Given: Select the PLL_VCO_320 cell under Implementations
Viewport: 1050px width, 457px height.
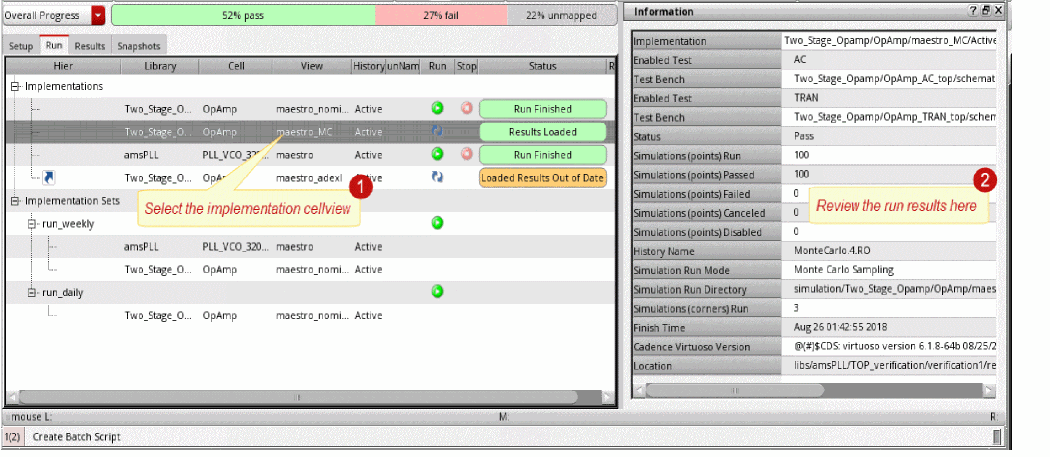Looking at the screenshot, I should point(236,155).
